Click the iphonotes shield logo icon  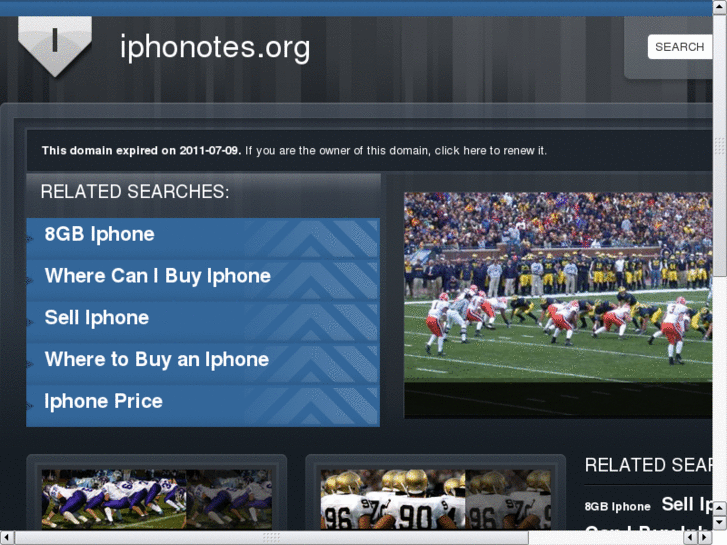55,45
